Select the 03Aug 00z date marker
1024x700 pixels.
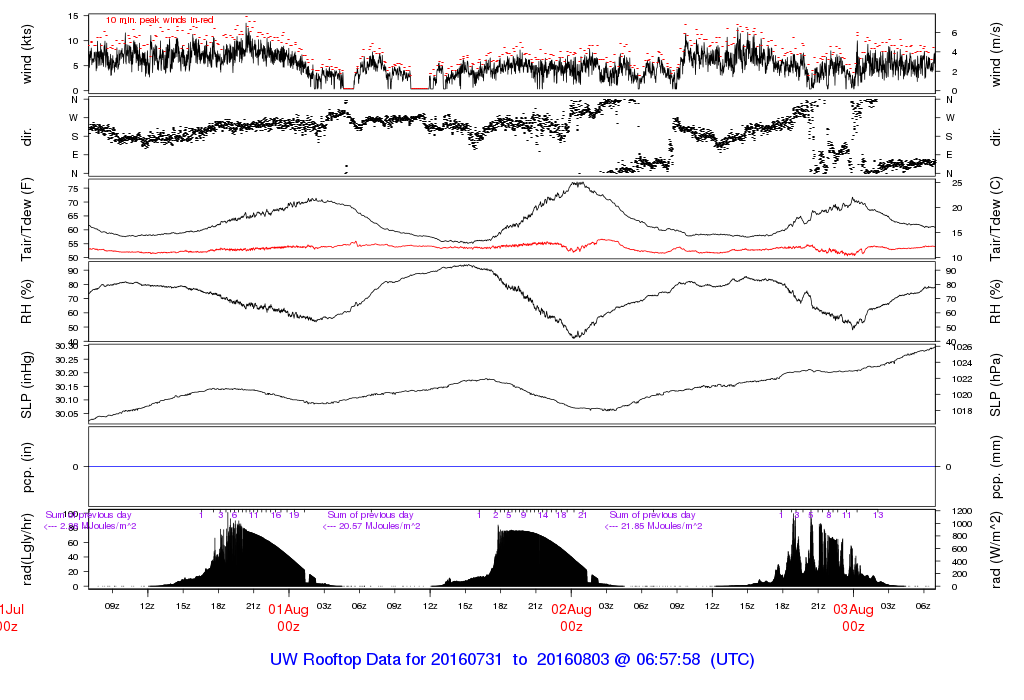pos(853,617)
